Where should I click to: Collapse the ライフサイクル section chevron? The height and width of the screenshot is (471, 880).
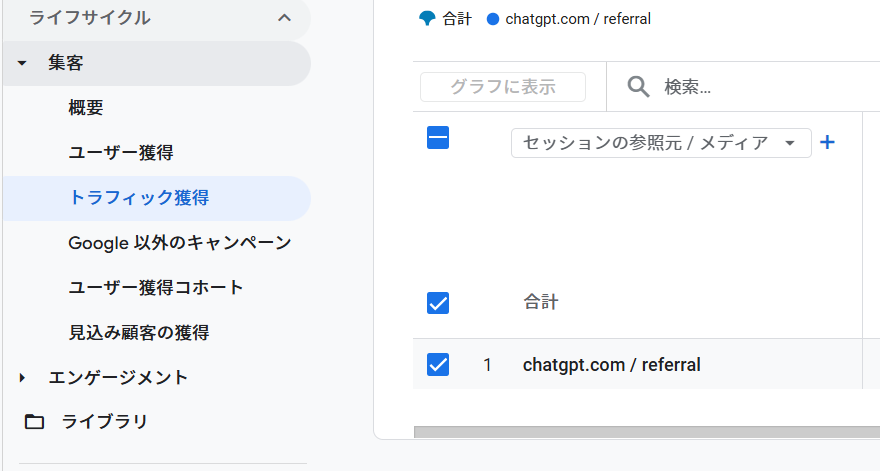coord(285,18)
